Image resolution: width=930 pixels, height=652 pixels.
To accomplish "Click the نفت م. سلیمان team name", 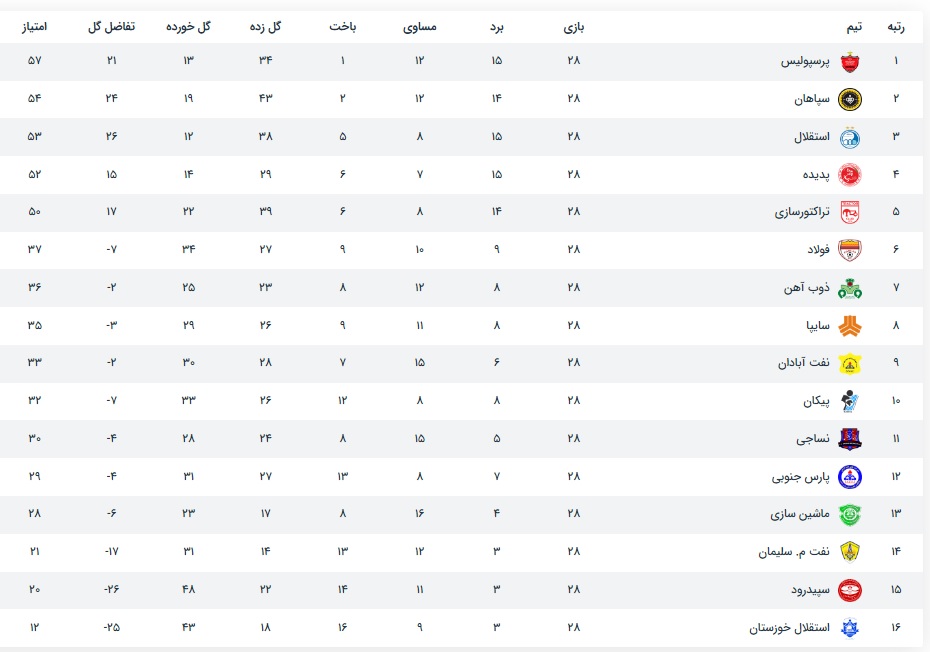I will (x=794, y=552).
